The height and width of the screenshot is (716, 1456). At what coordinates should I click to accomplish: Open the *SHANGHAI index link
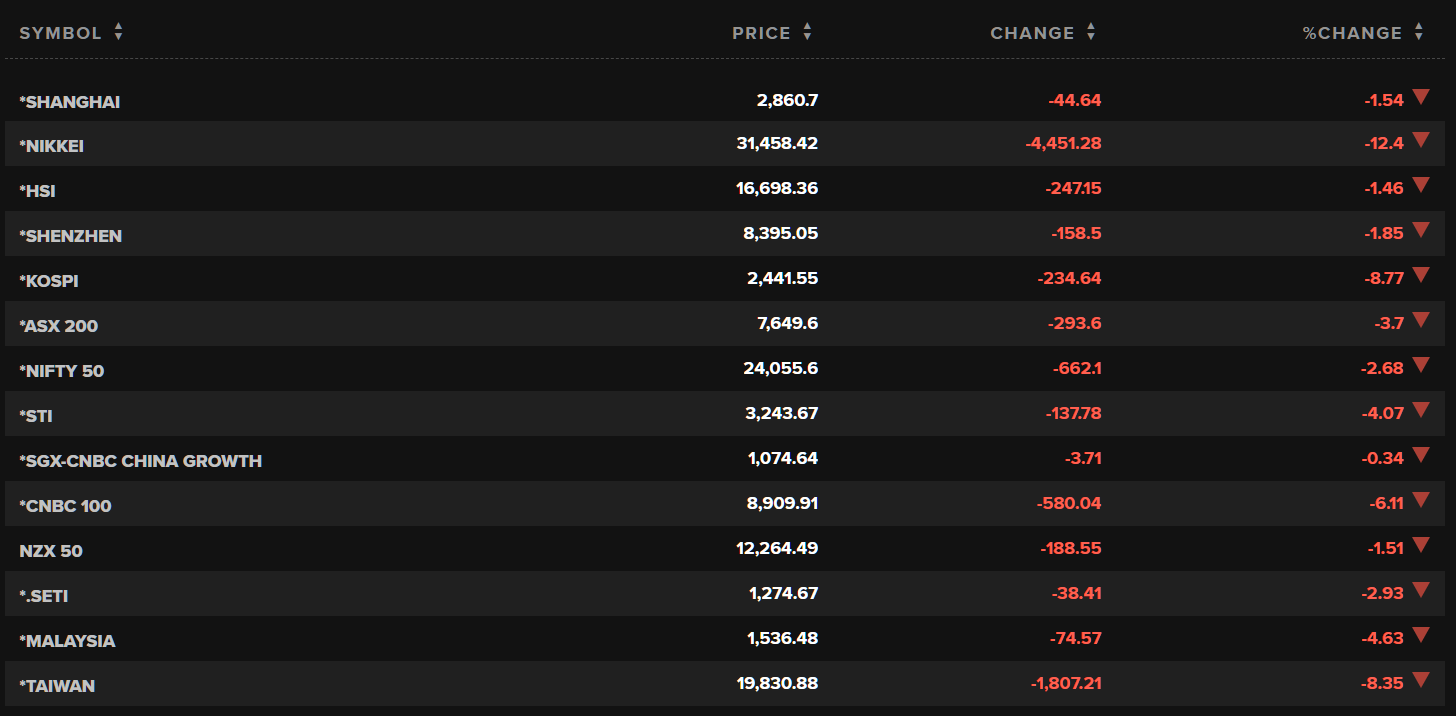(x=70, y=102)
